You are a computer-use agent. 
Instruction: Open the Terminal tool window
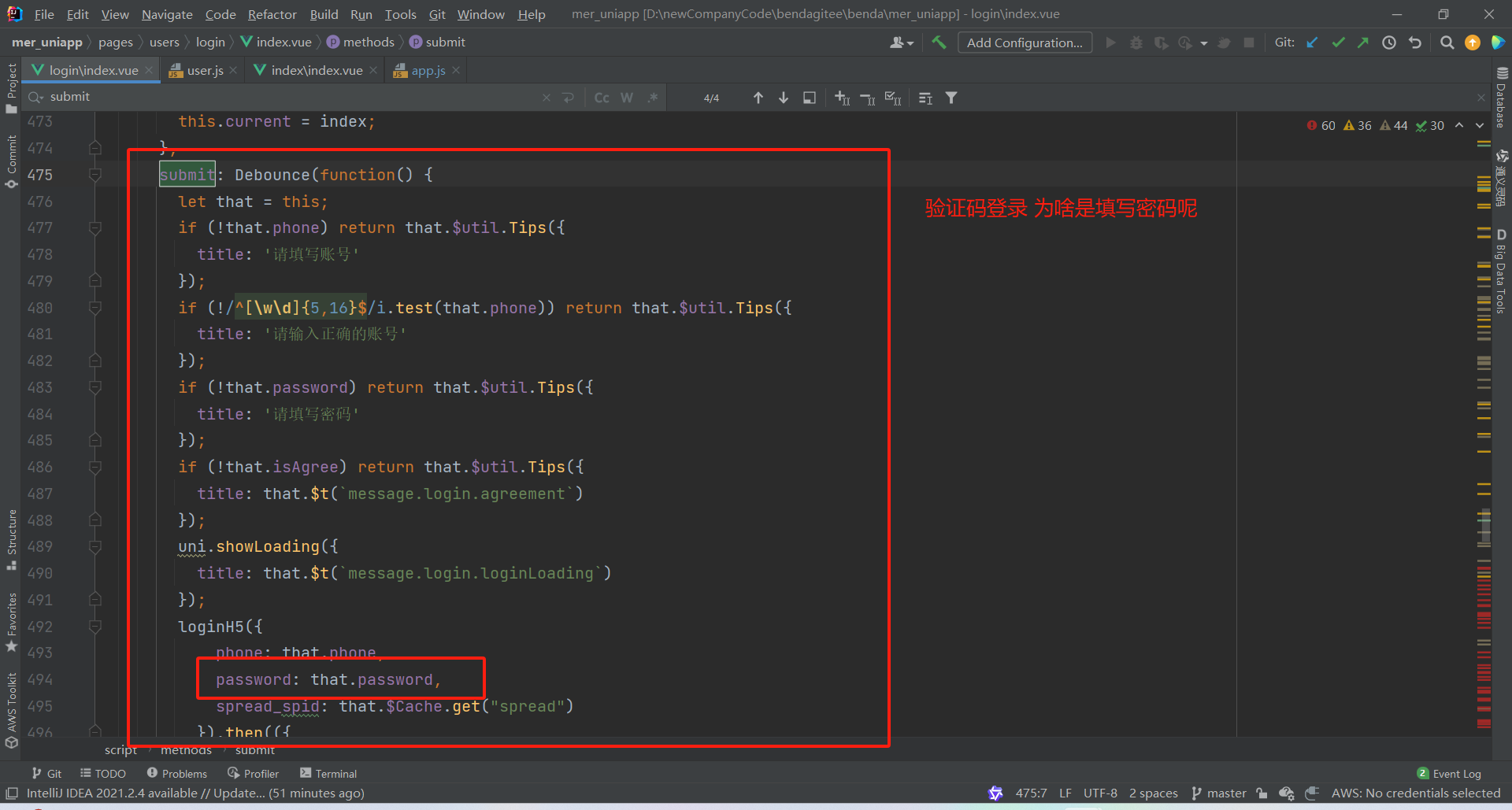pos(328,774)
